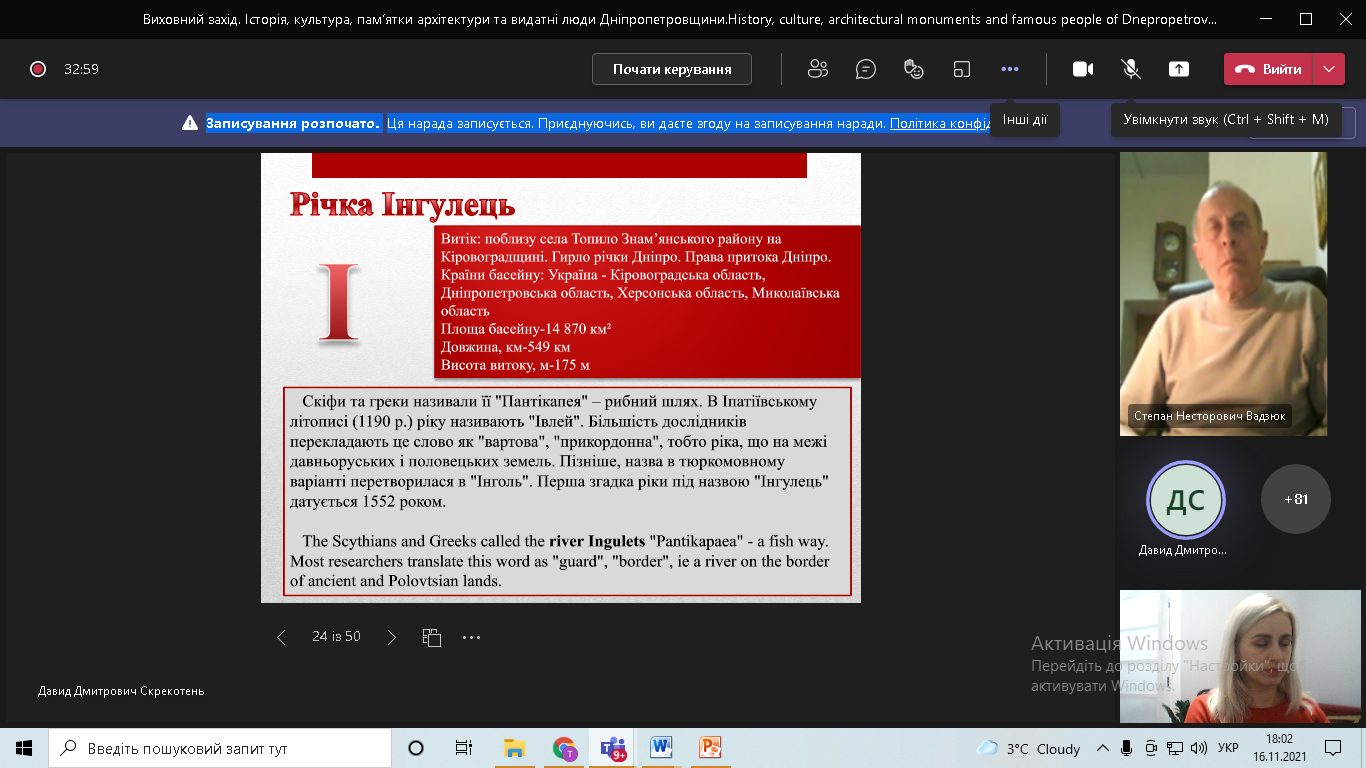
Task: Toggle the camera on or off
Action: 1082,69
